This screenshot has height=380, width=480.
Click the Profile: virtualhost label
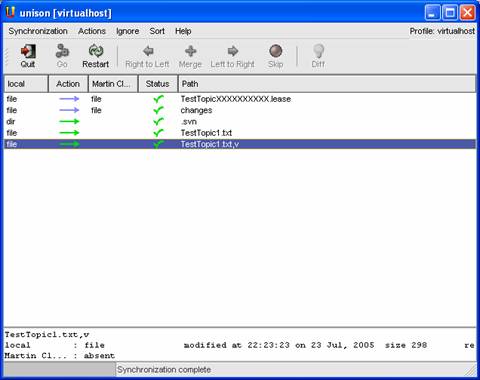(x=442, y=31)
